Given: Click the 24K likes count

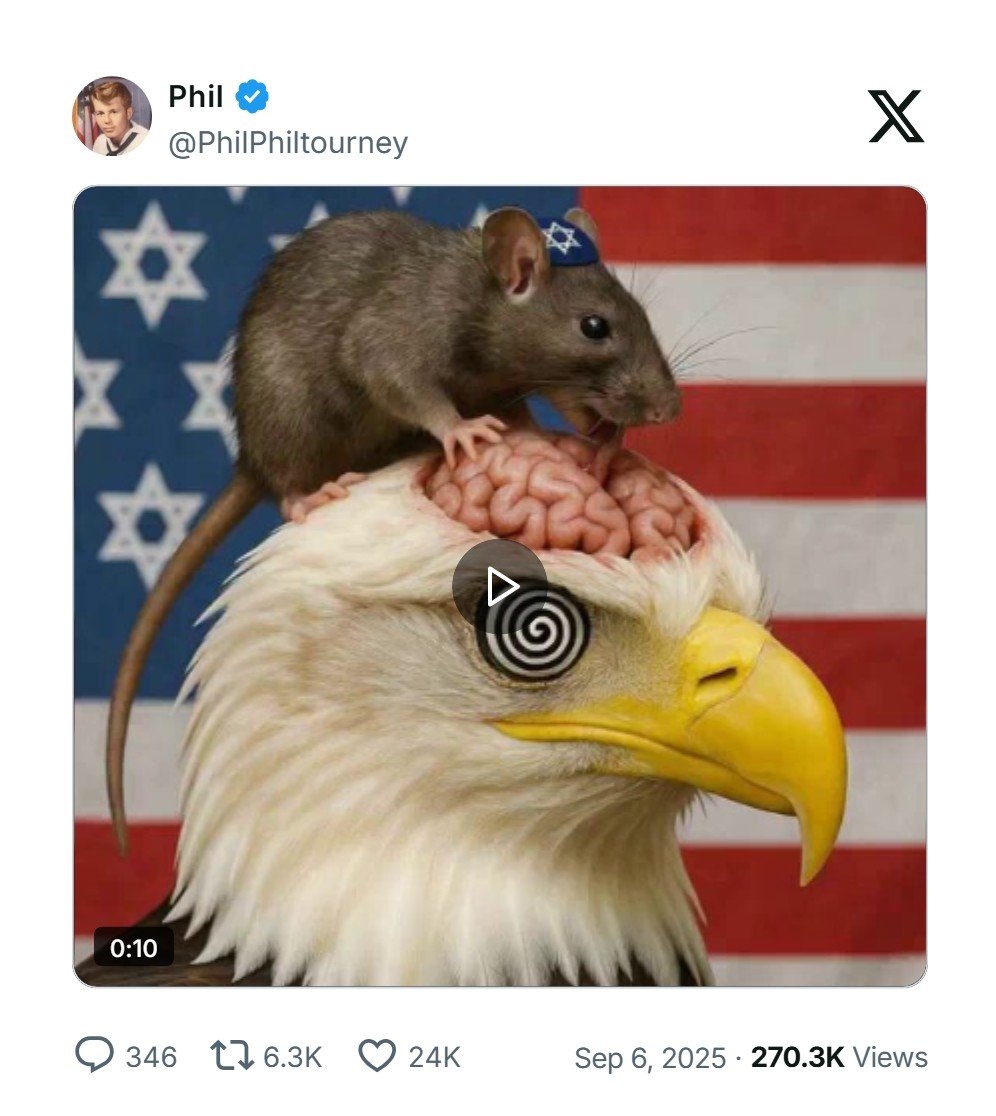Looking at the screenshot, I should tap(434, 1057).
